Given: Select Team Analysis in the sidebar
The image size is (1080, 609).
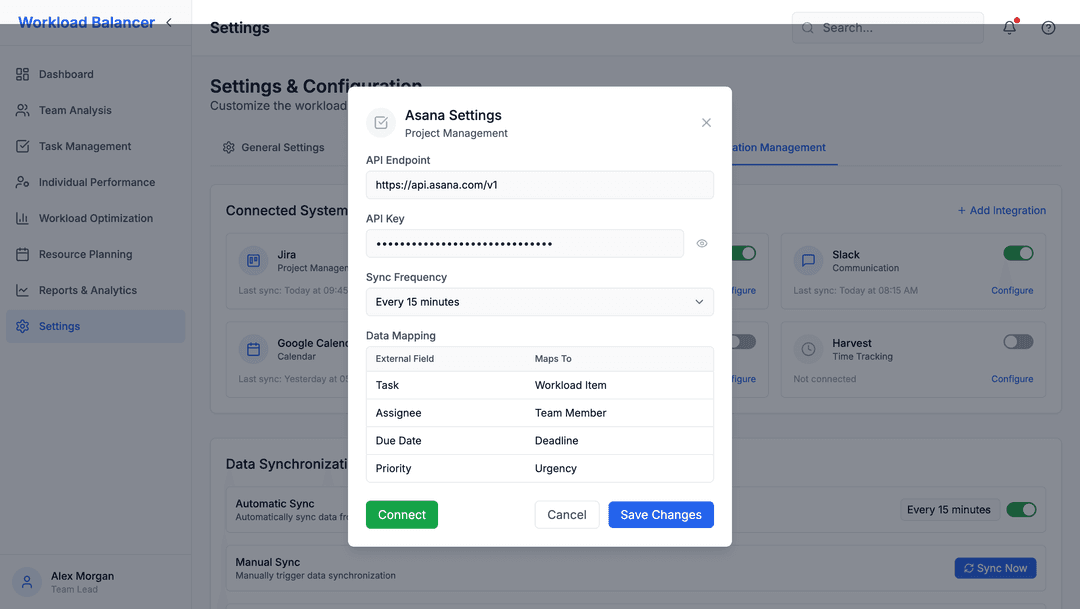Looking at the screenshot, I should [x=74, y=110].
